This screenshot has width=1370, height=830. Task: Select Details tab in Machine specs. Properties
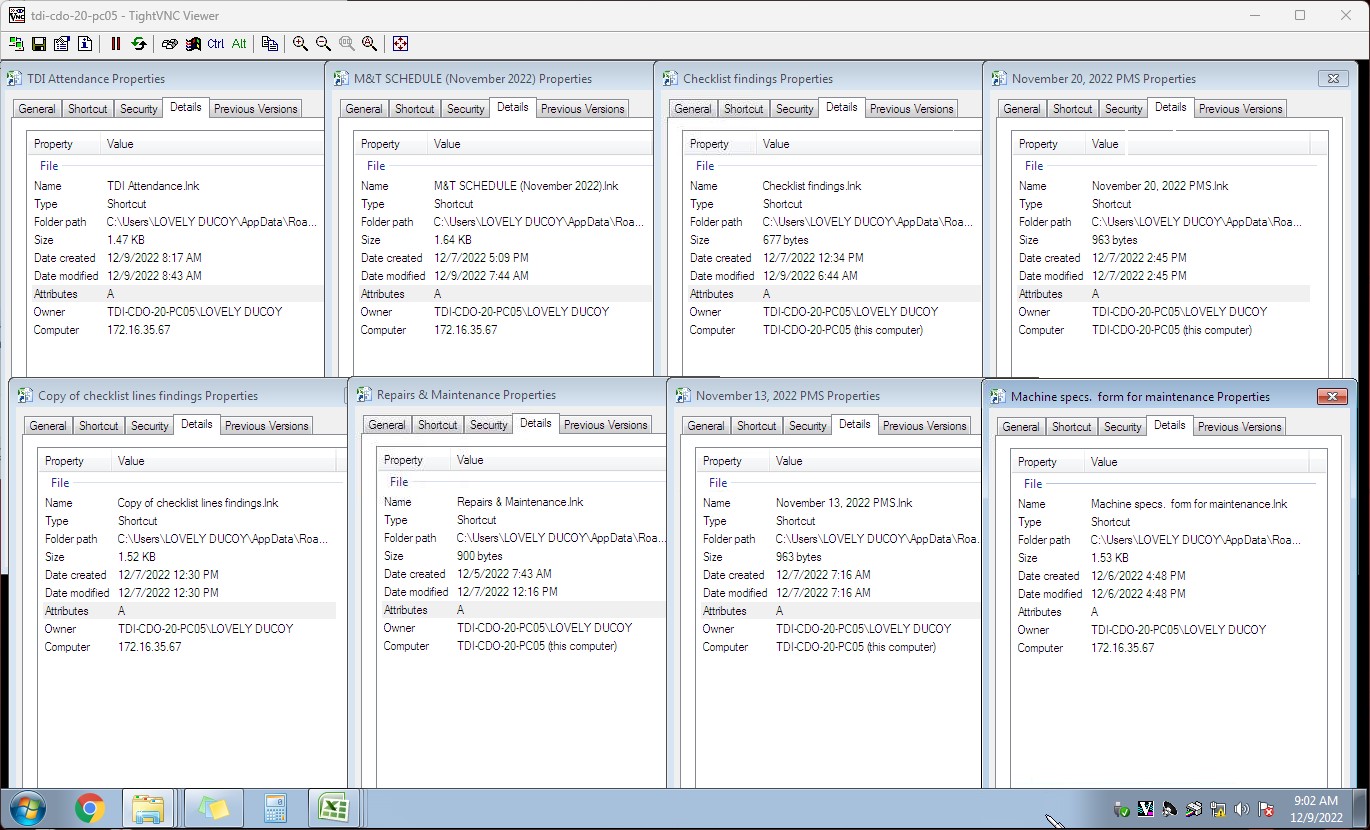click(x=1170, y=425)
